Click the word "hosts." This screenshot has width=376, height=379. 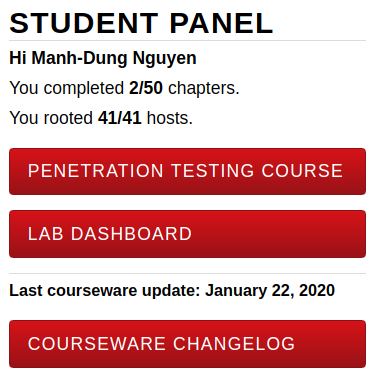click(170, 118)
